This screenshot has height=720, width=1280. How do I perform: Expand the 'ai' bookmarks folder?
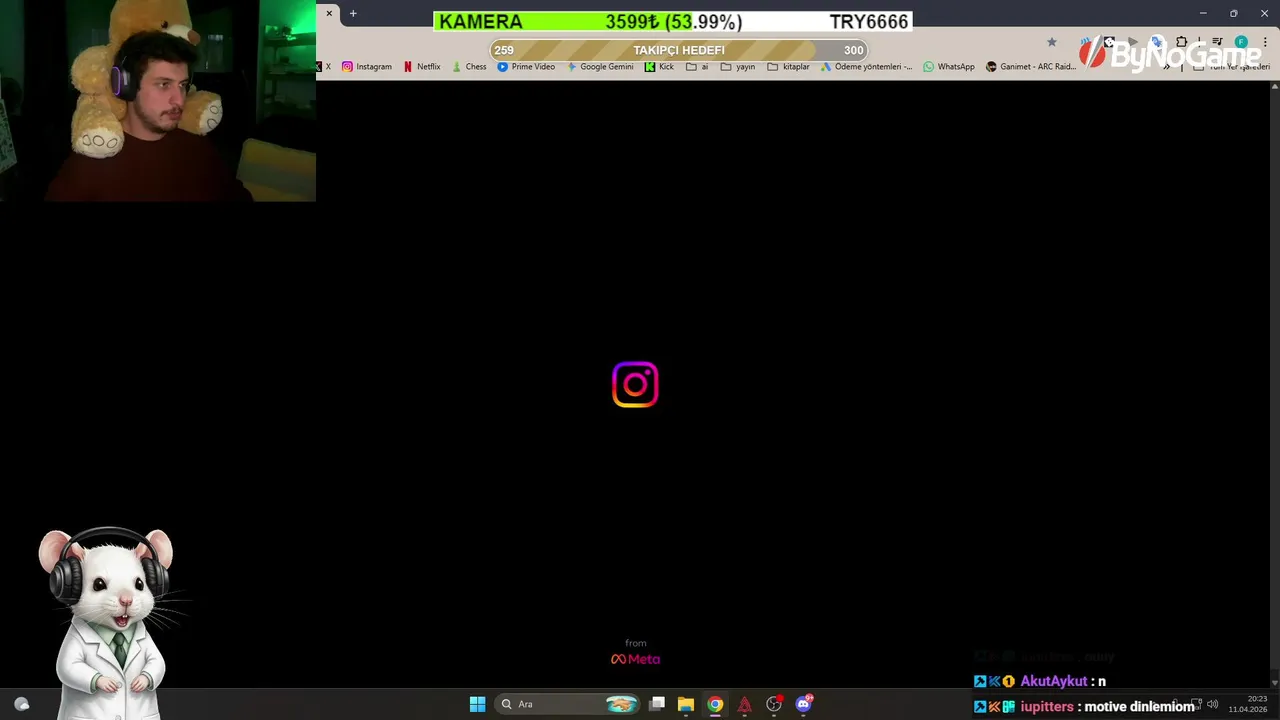pos(697,67)
